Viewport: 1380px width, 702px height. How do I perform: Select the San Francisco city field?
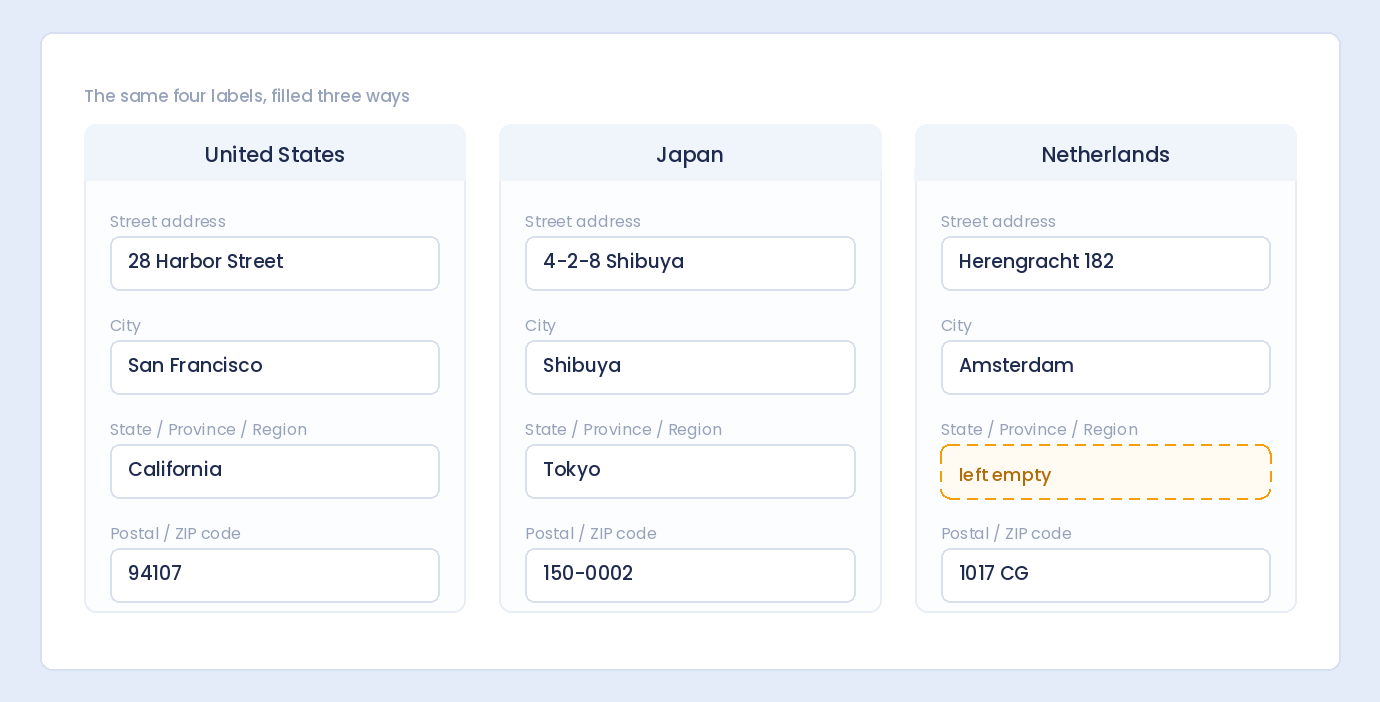(x=275, y=367)
